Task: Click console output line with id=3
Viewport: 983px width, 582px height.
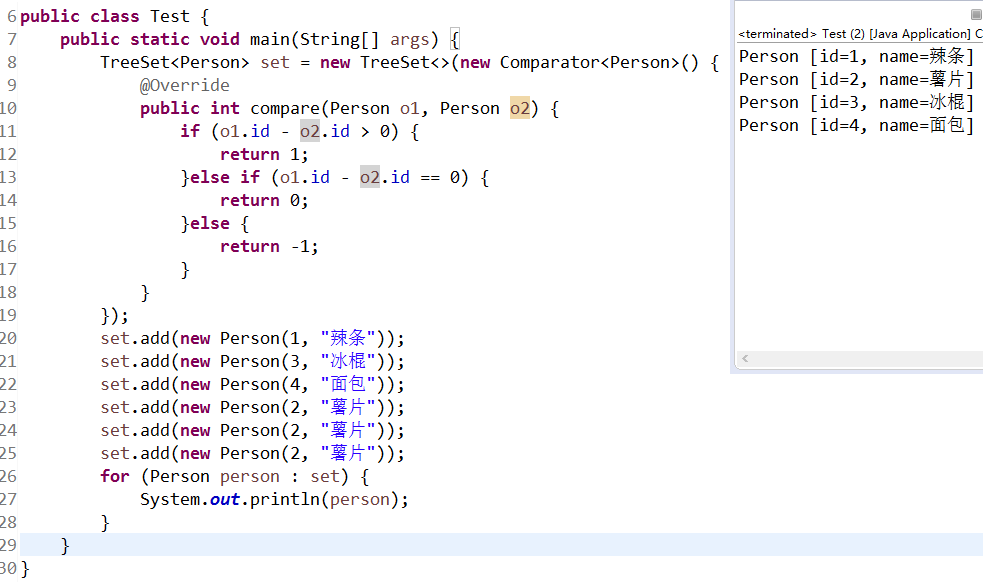Action: 855,102
